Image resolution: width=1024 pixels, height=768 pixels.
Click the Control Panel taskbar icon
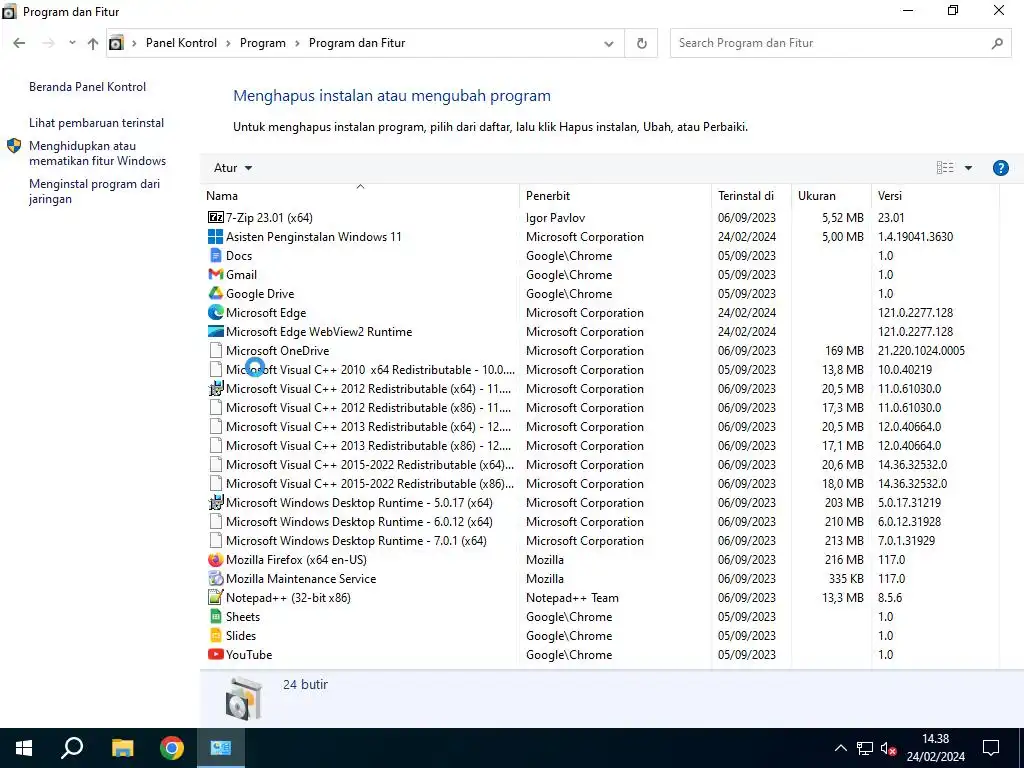click(x=221, y=748)
